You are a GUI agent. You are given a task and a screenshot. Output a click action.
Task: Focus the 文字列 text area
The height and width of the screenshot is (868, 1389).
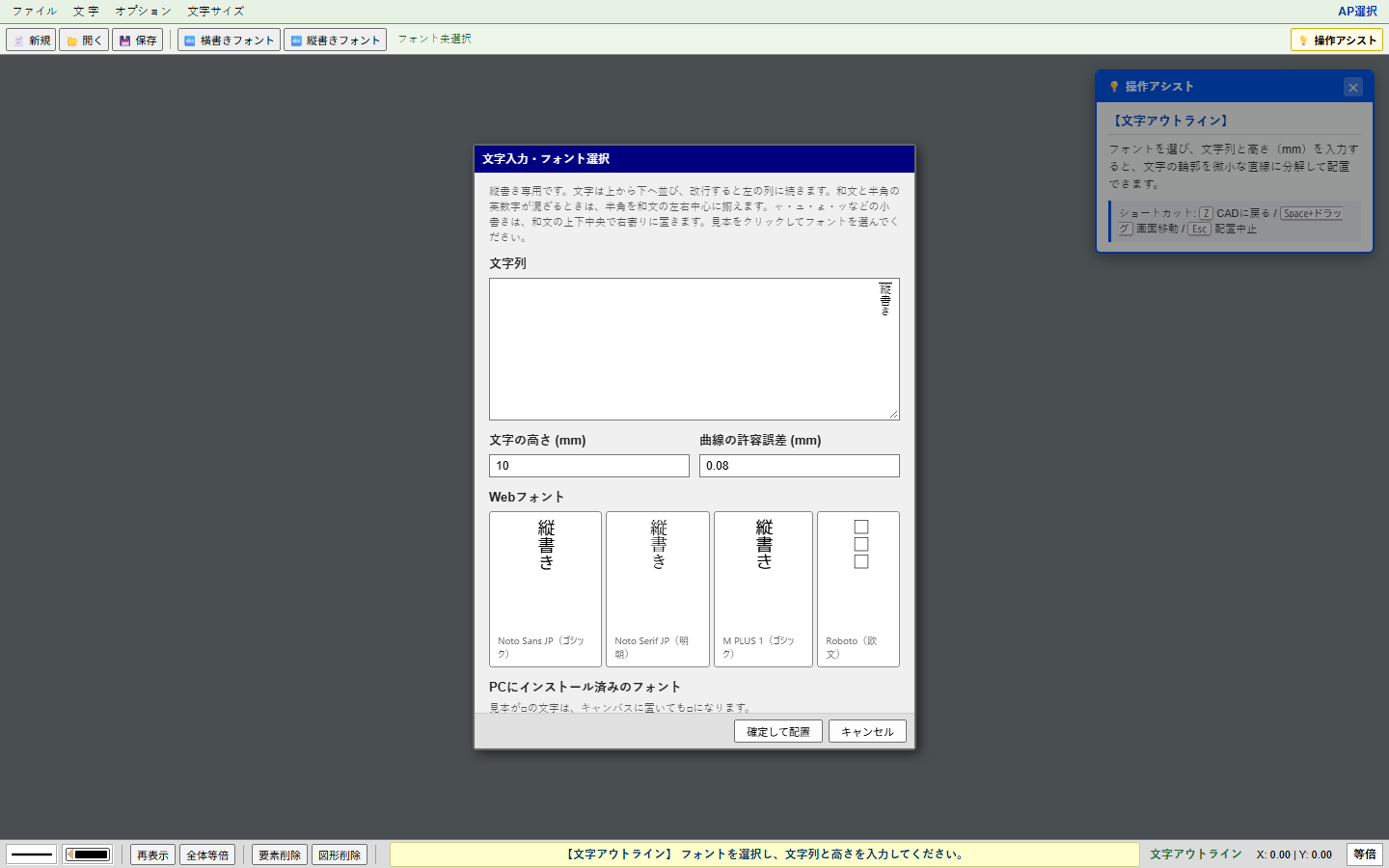[694, 349]
